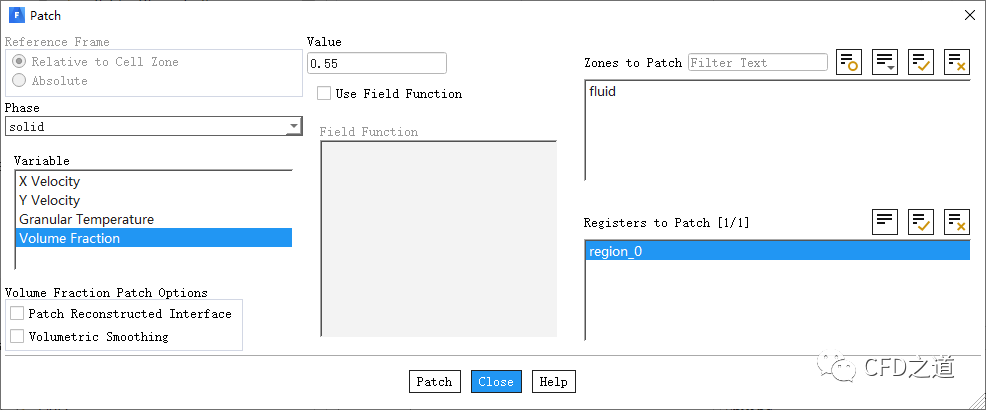Screen dimensions: 986x410
Task: Select fluid in Zones to Patch list
Action: [x=602, y=92]
